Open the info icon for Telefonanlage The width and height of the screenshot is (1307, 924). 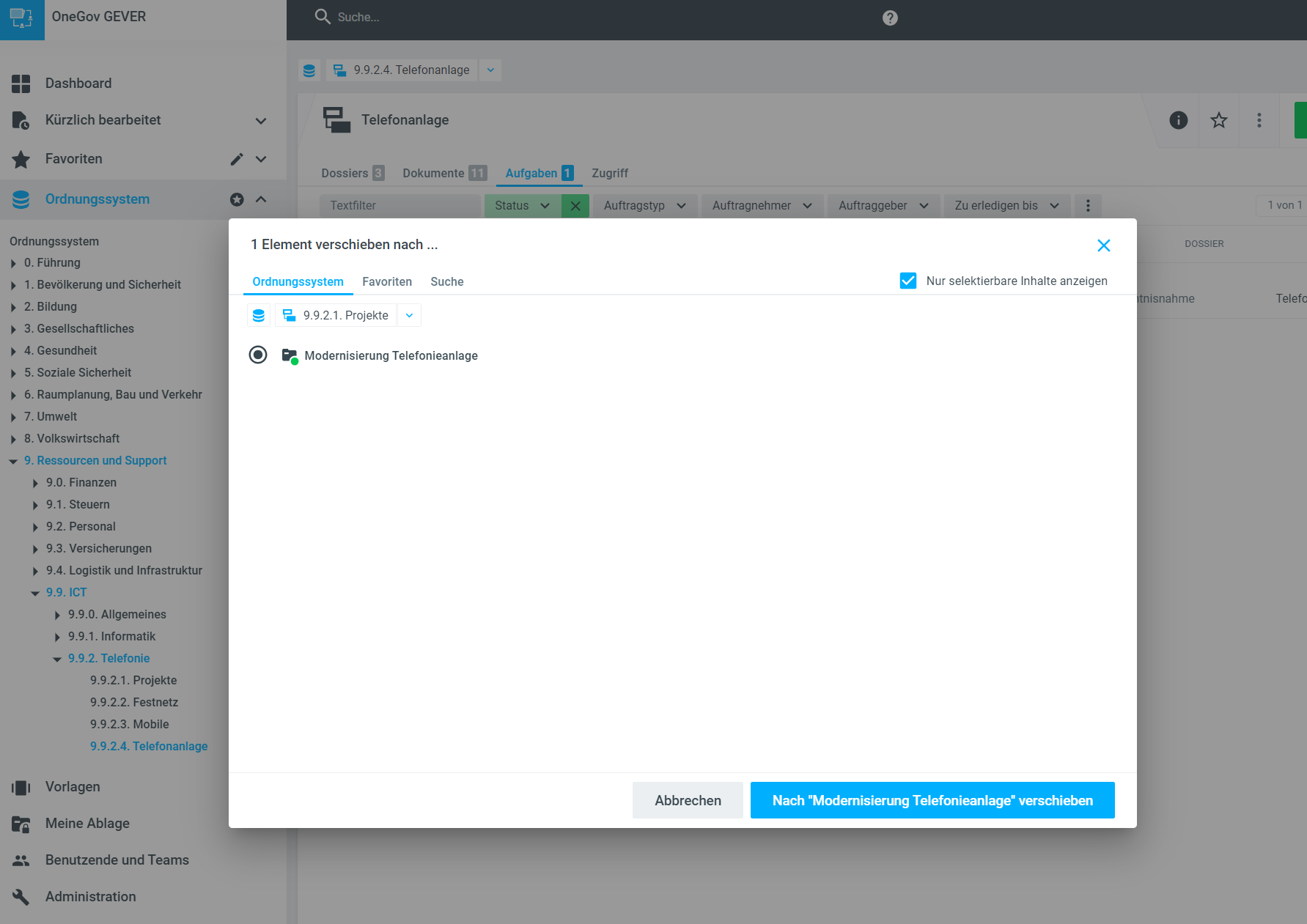(1178, 120)
